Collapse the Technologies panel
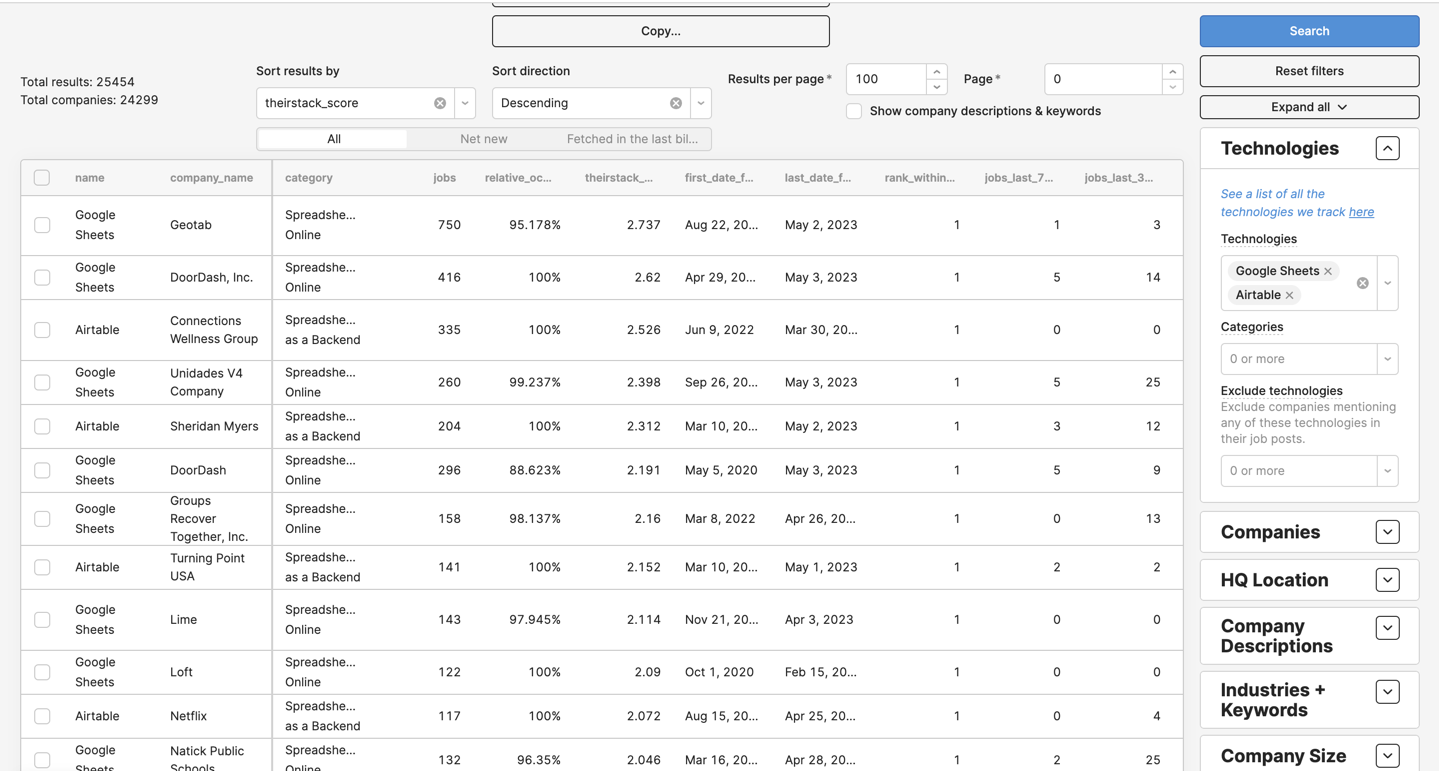The width and height of the screenshot is (1439, 771). 1387,149
